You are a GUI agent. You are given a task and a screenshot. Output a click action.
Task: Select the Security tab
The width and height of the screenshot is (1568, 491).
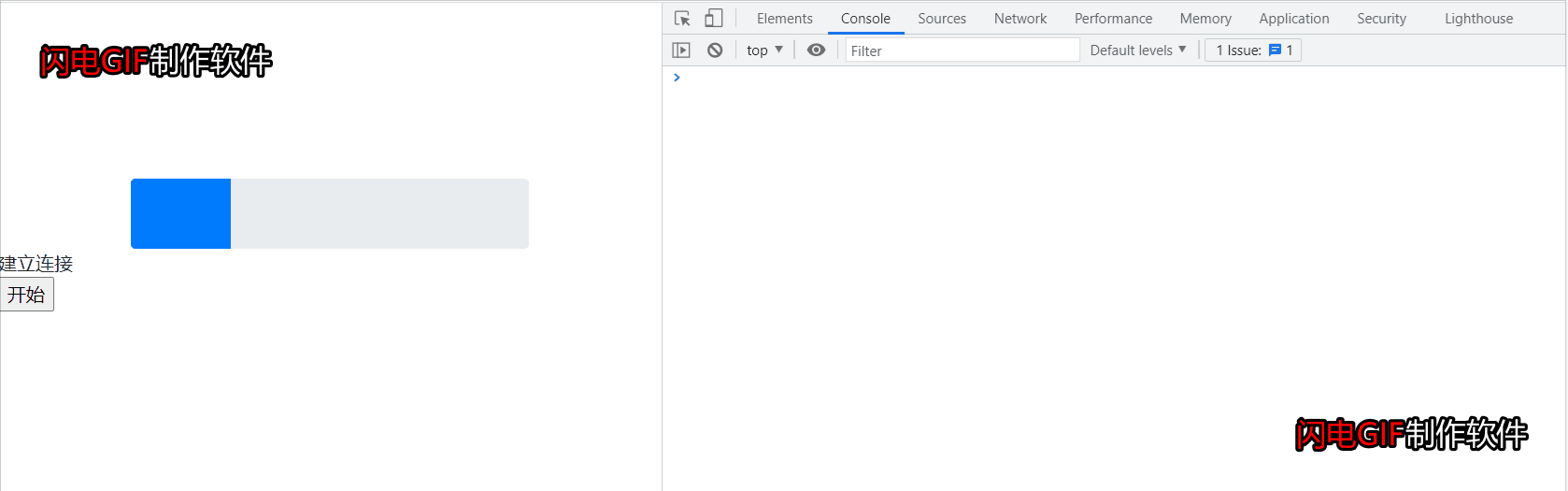(x=1381, y=19)
